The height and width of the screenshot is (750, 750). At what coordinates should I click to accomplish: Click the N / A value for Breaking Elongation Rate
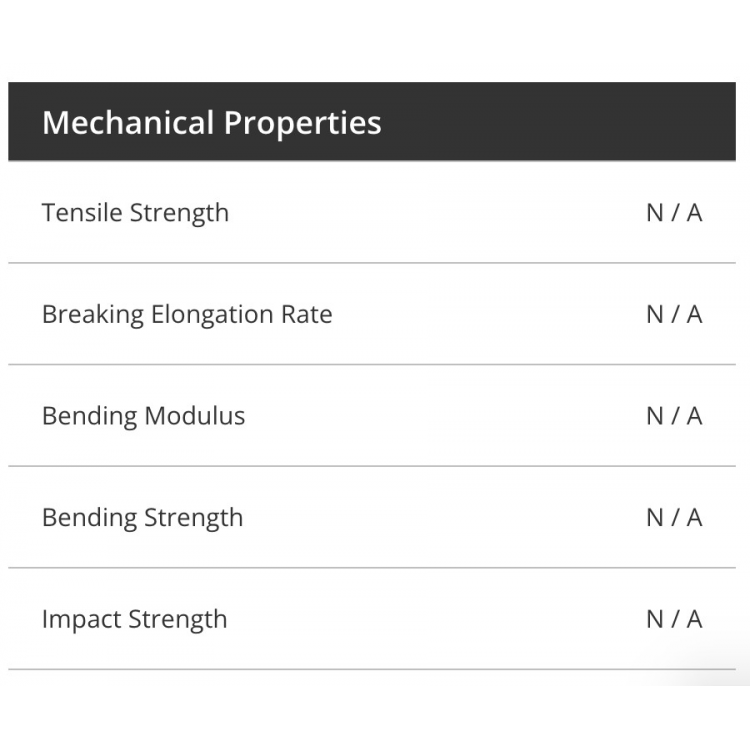tap(674, 315)
